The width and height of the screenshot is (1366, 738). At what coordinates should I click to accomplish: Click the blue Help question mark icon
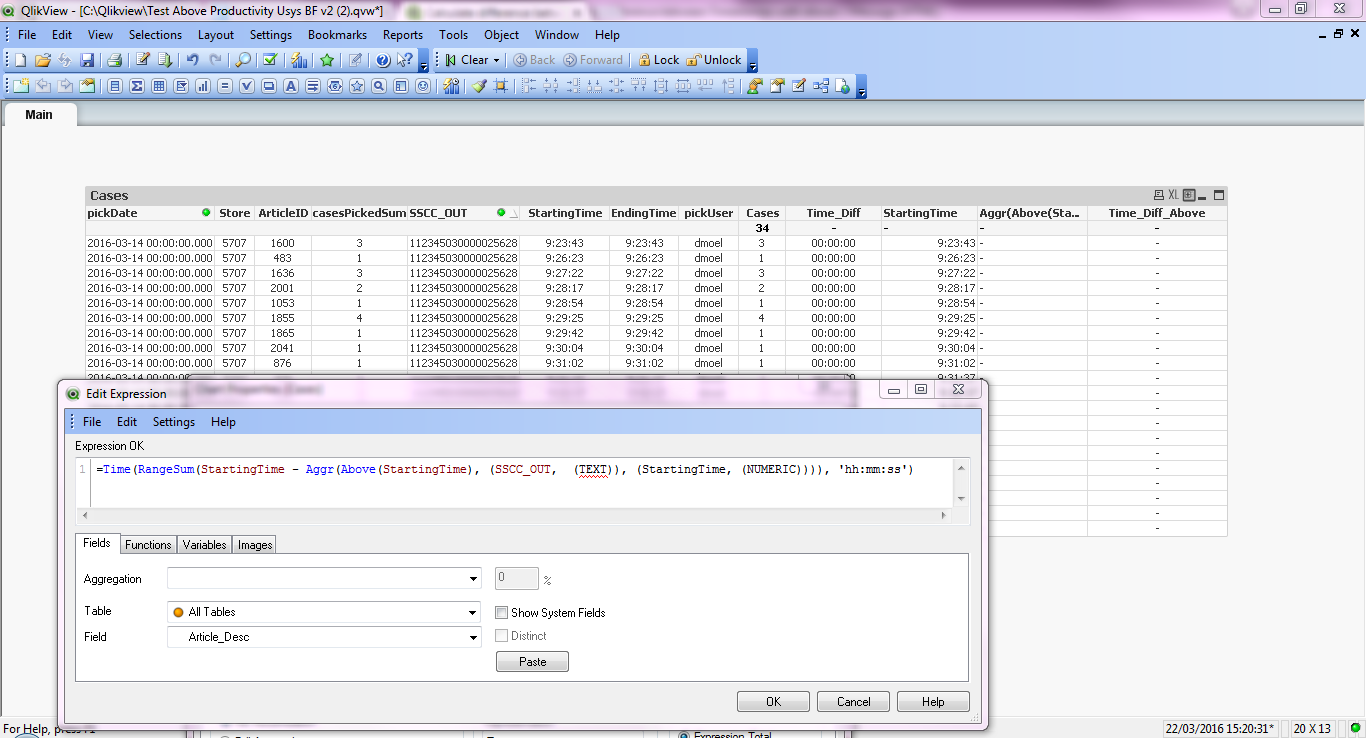[x=382, y=60]
